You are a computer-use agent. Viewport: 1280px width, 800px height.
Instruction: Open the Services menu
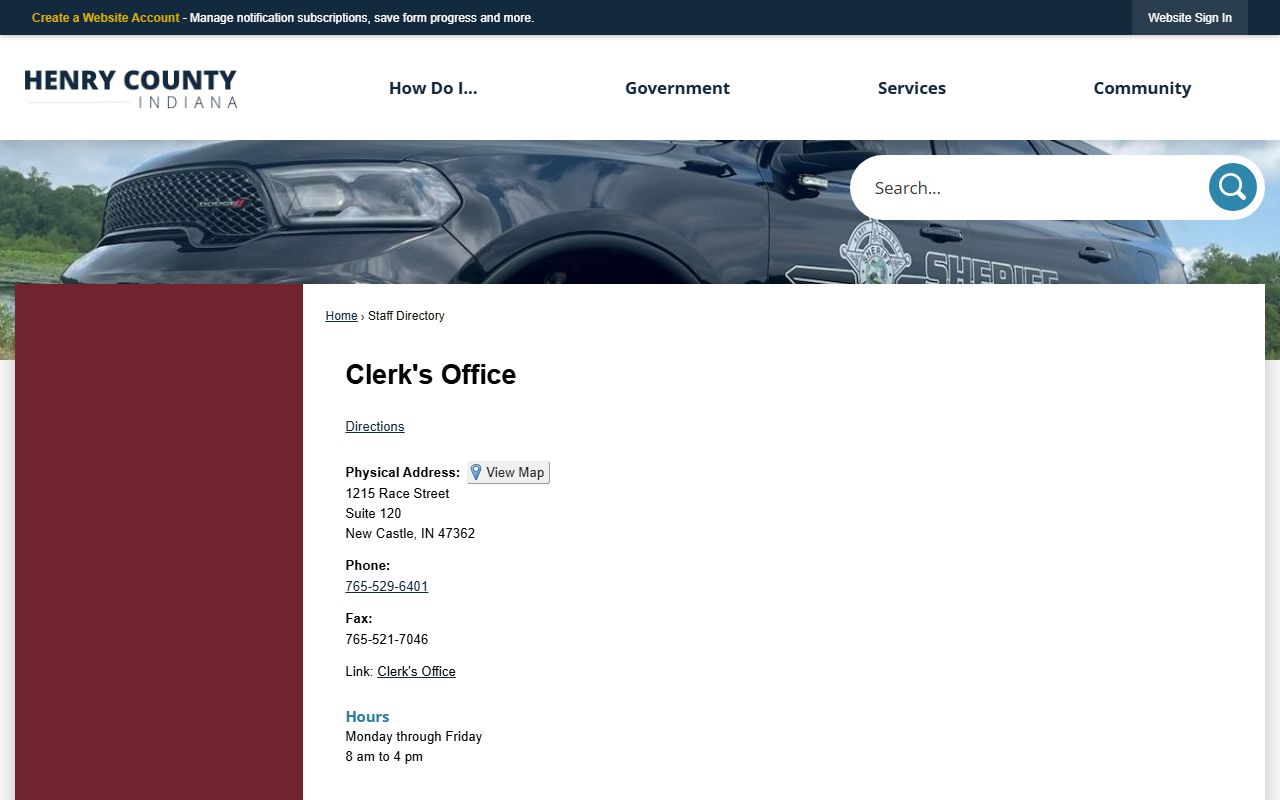pos(912,88)
